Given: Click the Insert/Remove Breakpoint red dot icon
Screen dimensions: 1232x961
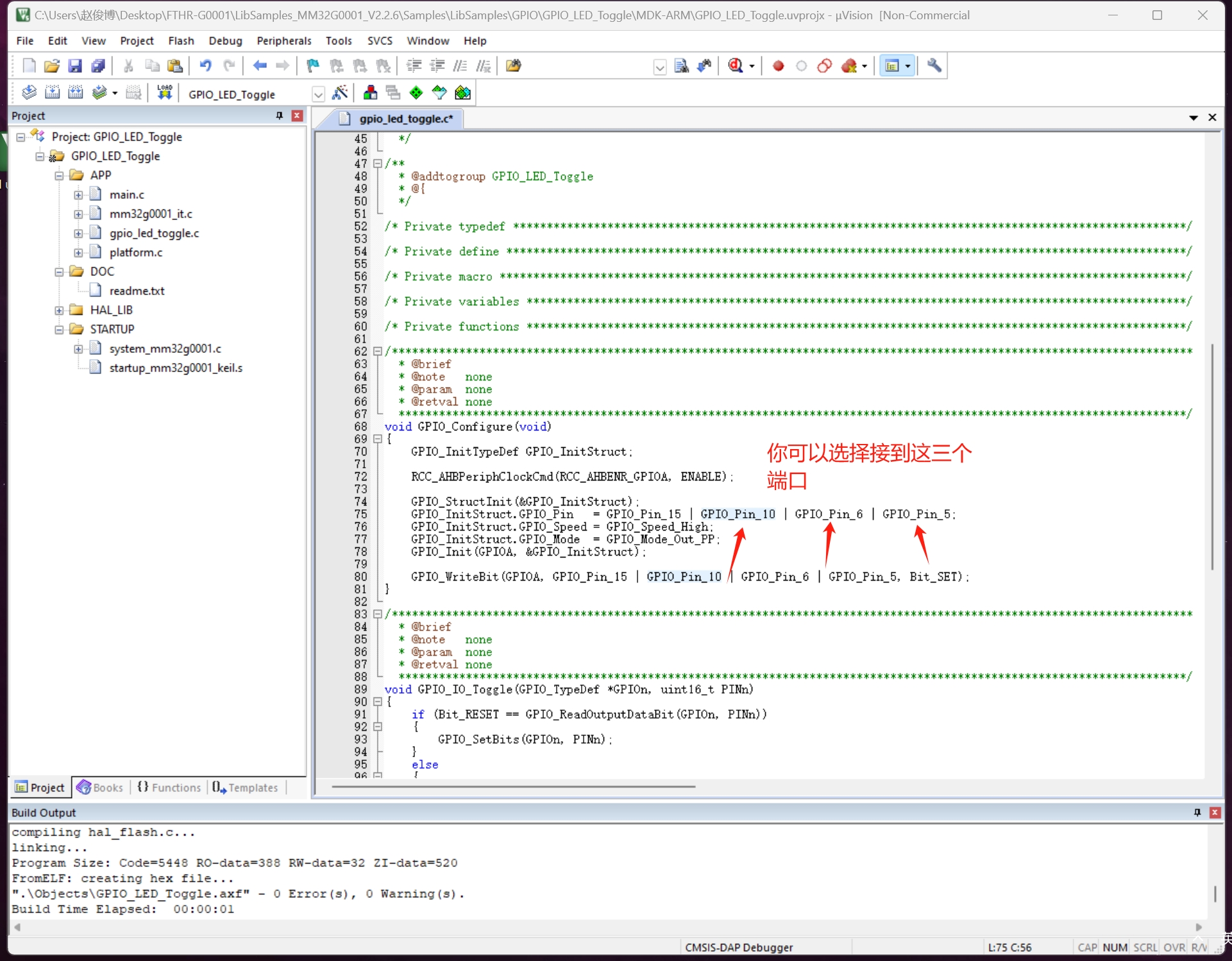Looking at the screenshot, I should 778,66.
